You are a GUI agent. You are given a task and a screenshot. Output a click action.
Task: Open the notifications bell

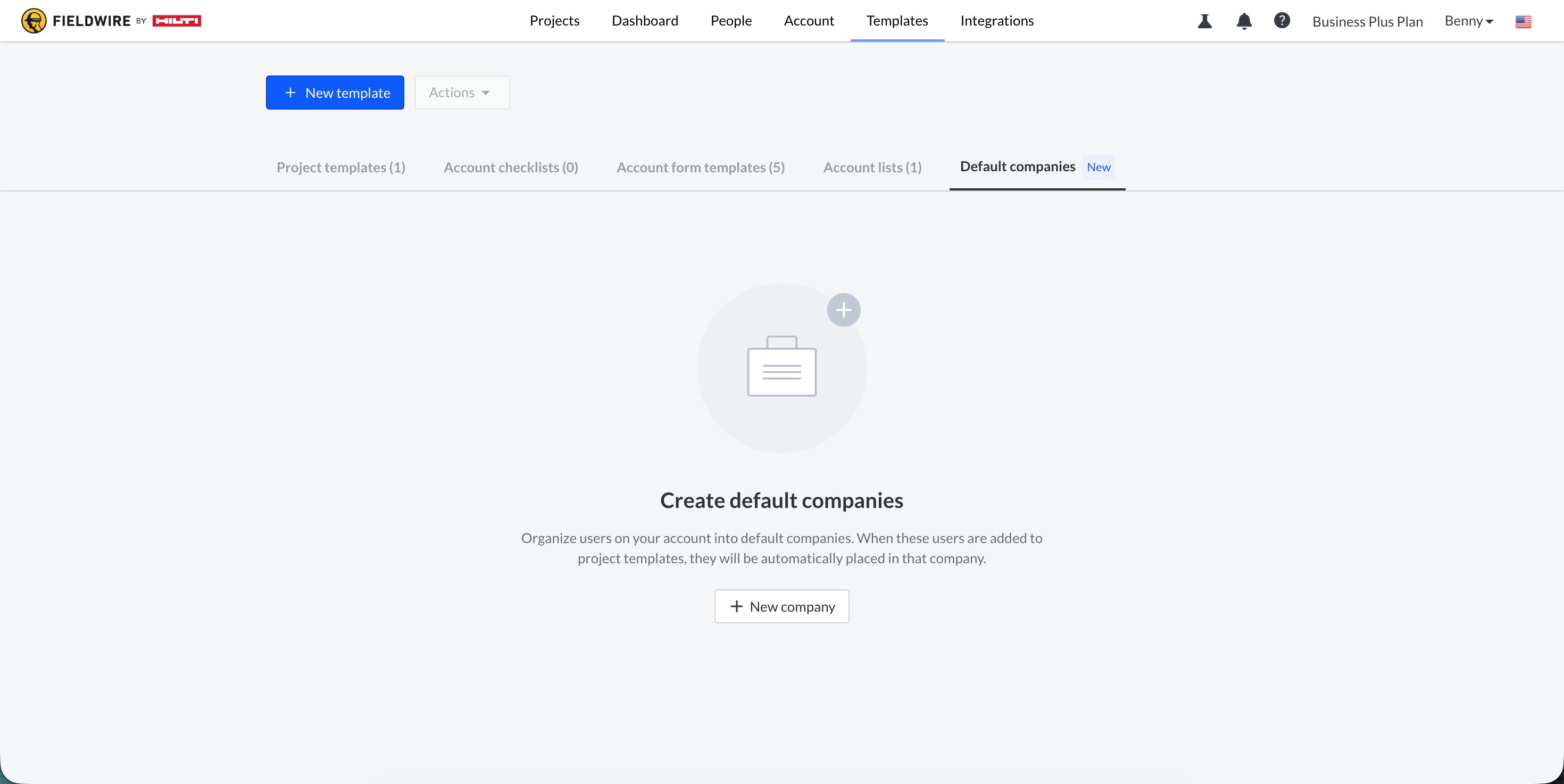[x=1244, y=21]
